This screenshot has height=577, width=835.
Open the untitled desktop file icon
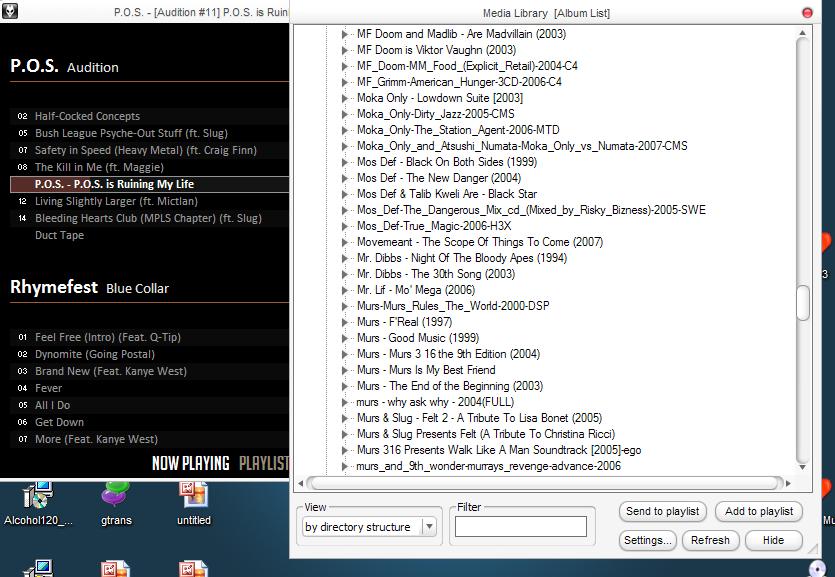point(194,503)
